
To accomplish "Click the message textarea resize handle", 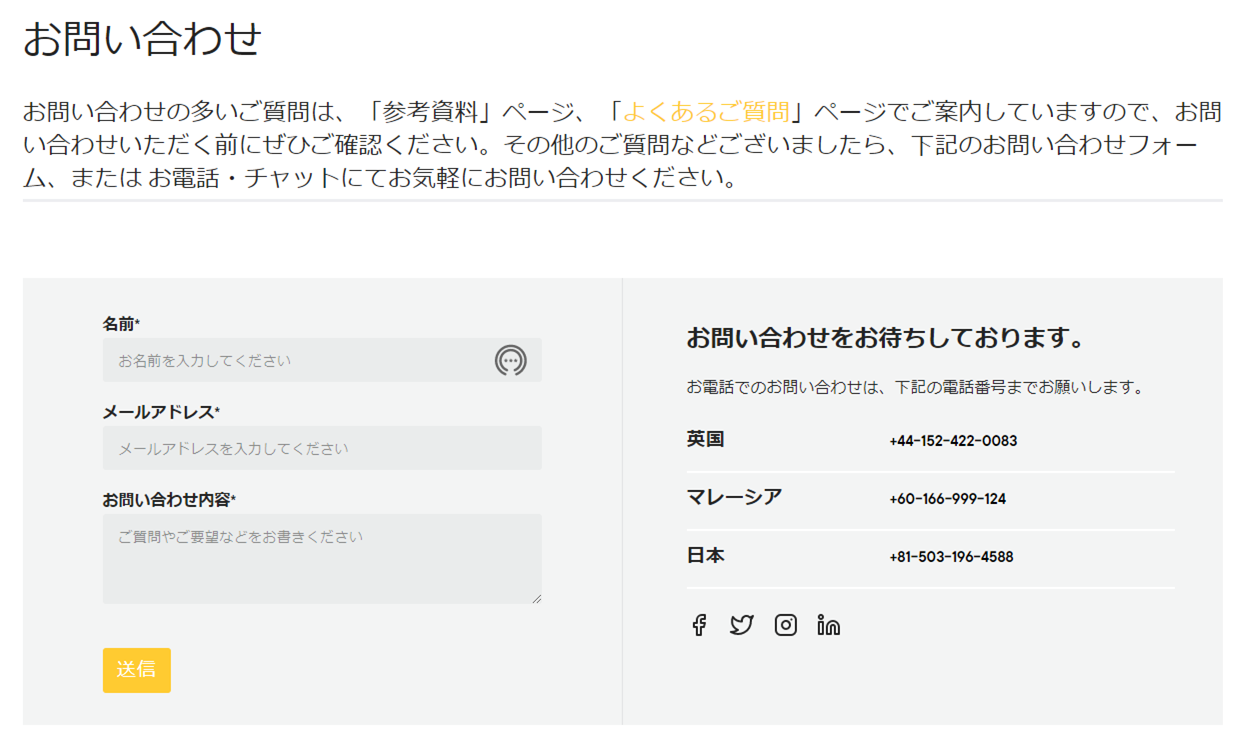I will pos(536,598).
